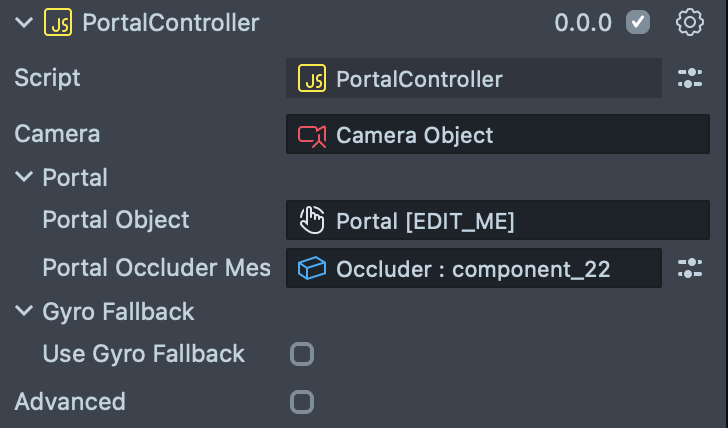Click the PortalController header title
Viewport: 728px width, 428px height.
[x=170, y=22]
